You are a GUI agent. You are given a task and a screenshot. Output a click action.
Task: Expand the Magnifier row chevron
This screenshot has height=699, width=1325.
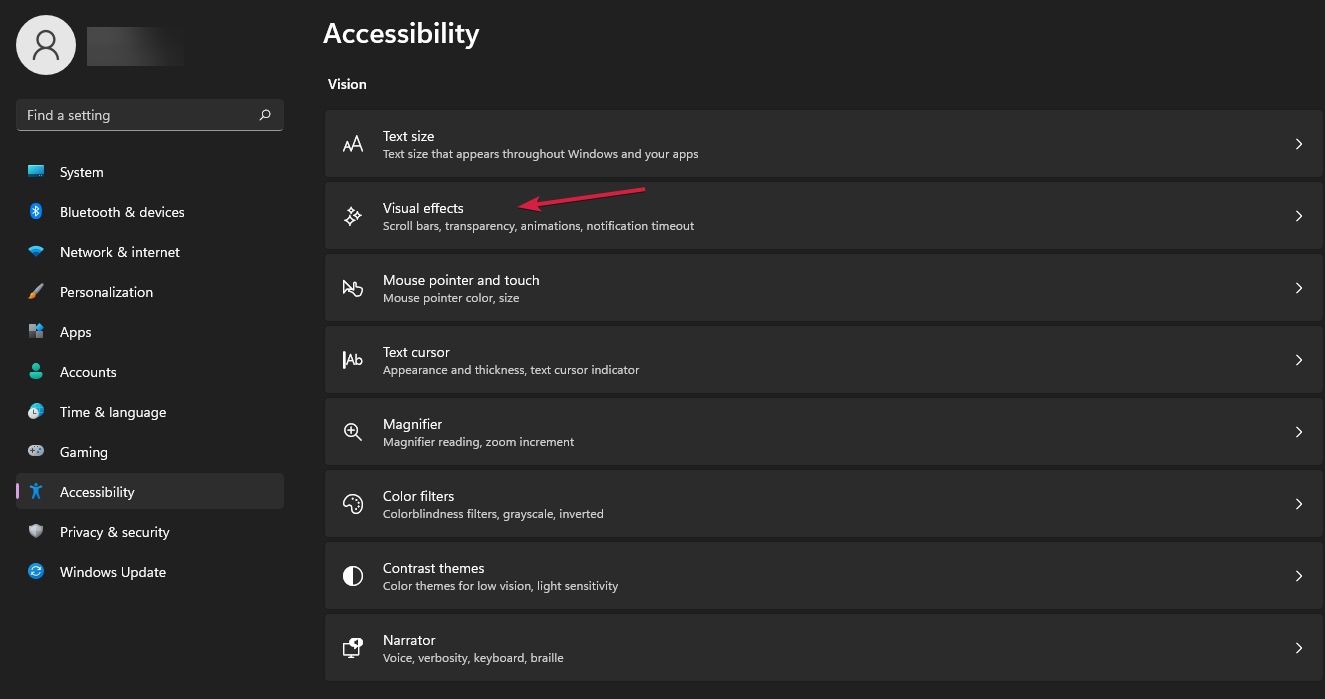(1298, 431)
